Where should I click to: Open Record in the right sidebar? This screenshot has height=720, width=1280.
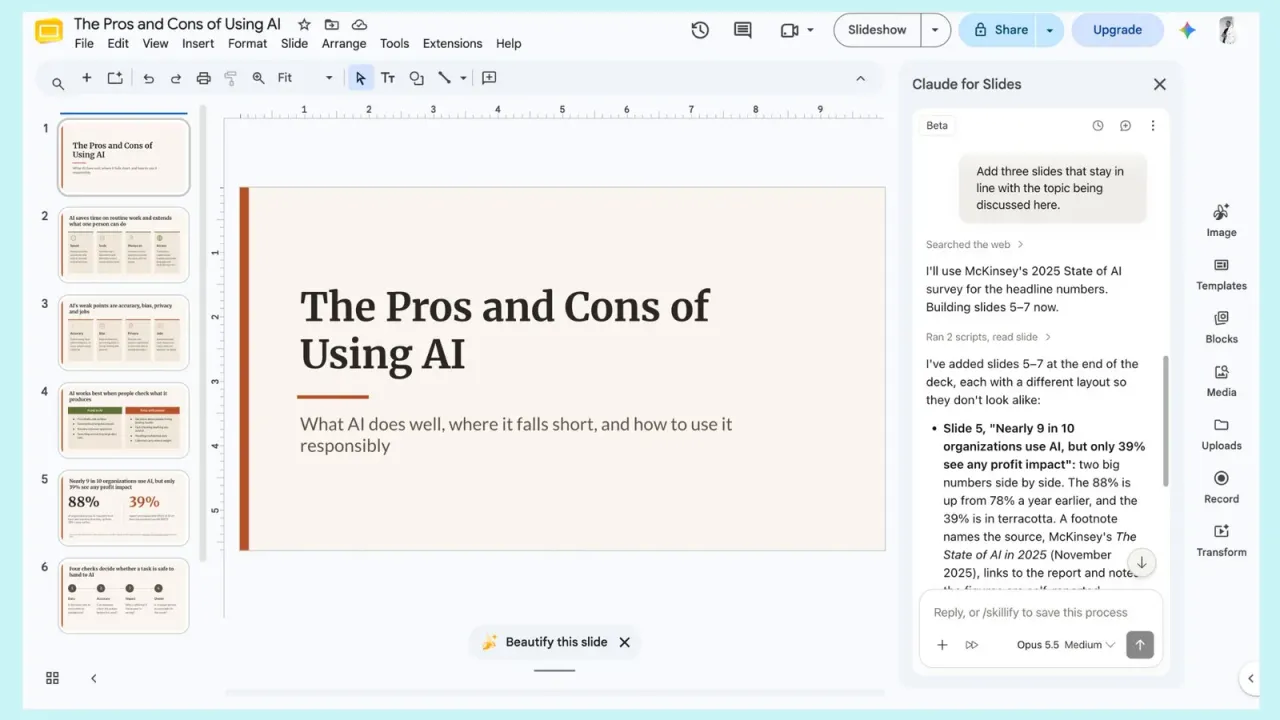coord(1221,488)
